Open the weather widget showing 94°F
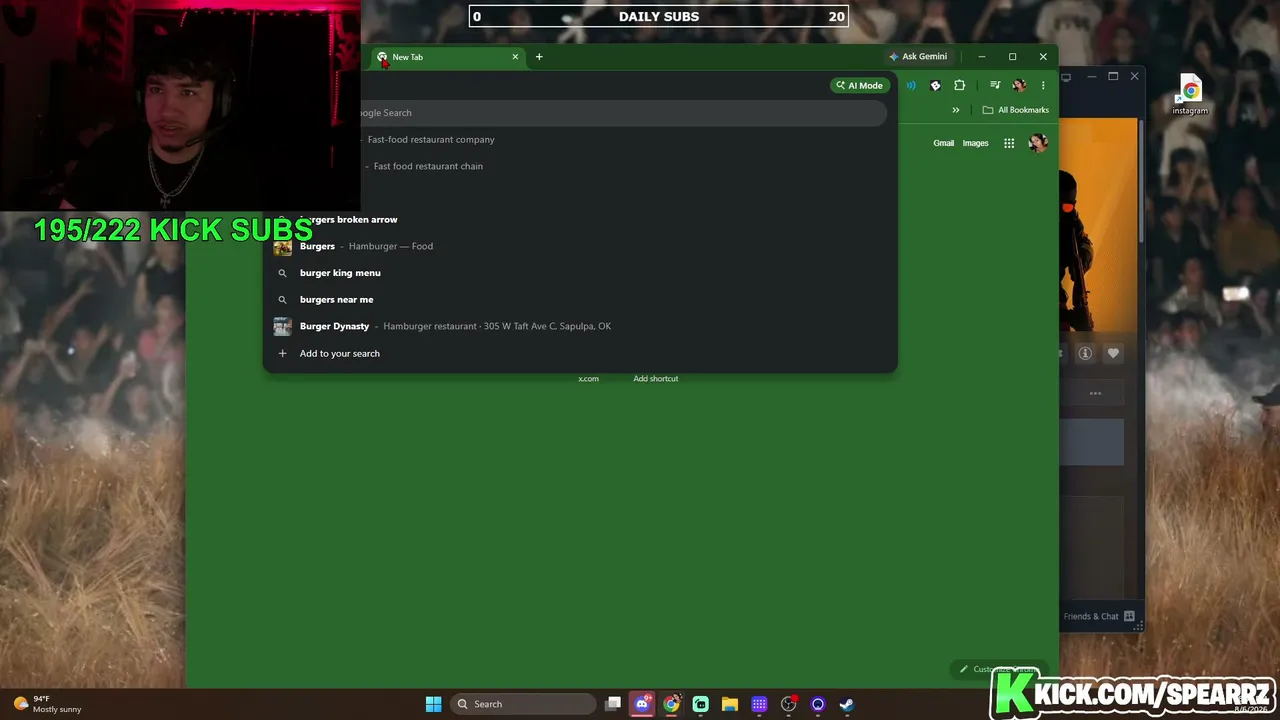This screenshot has width=1280, height=720. tap(48, 704)
